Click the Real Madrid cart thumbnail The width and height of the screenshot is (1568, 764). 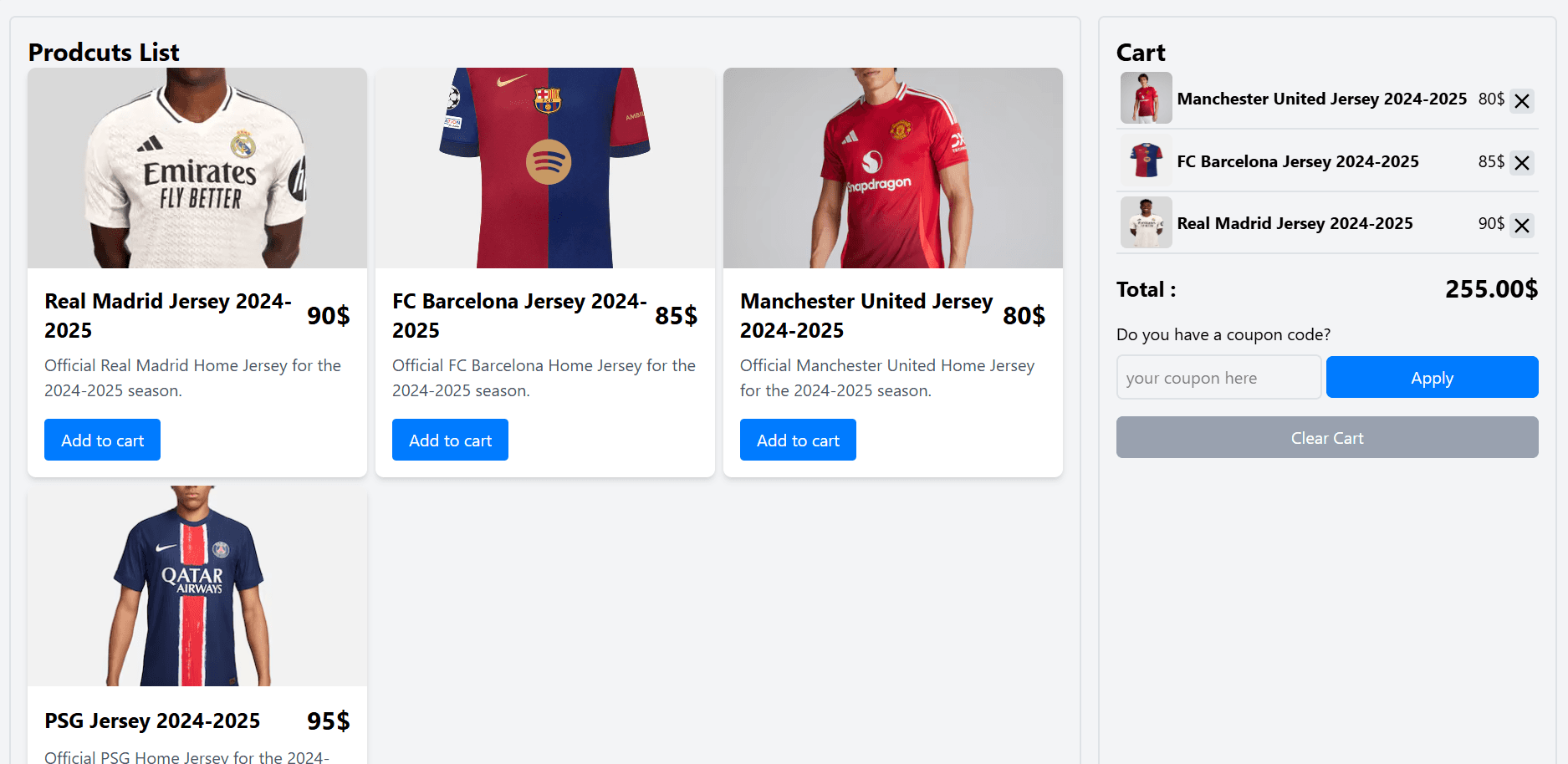(x=1146, y=222)
